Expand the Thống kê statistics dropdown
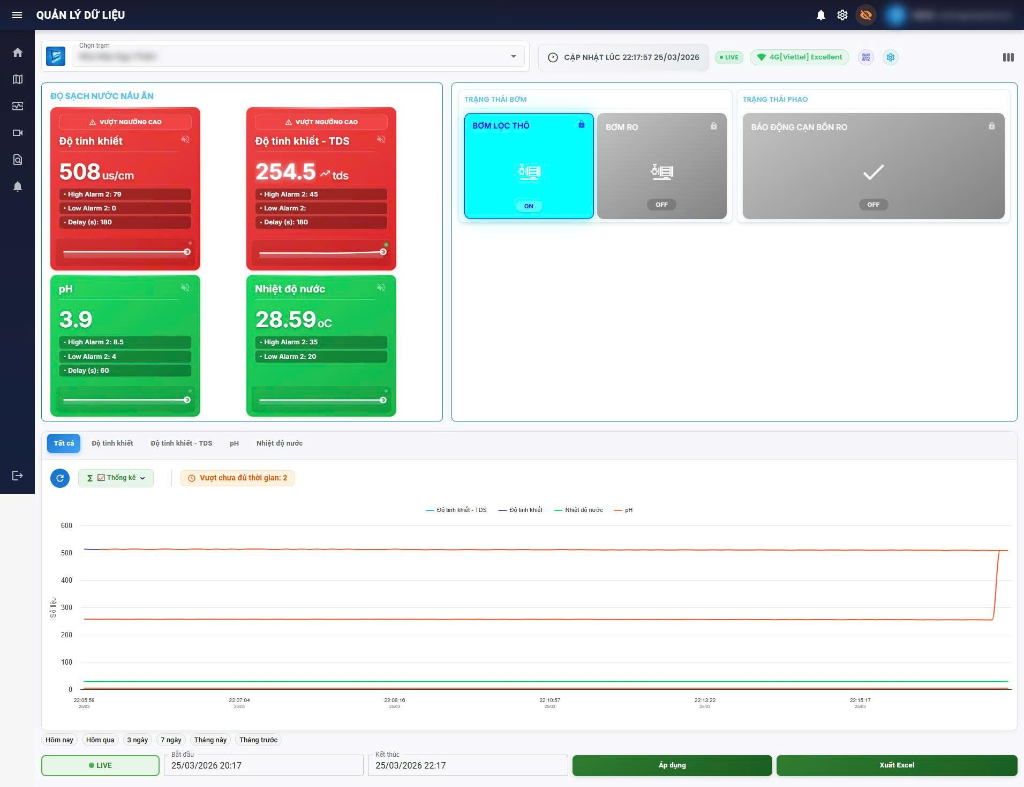 pyautogui.click(x=116, y=478)
